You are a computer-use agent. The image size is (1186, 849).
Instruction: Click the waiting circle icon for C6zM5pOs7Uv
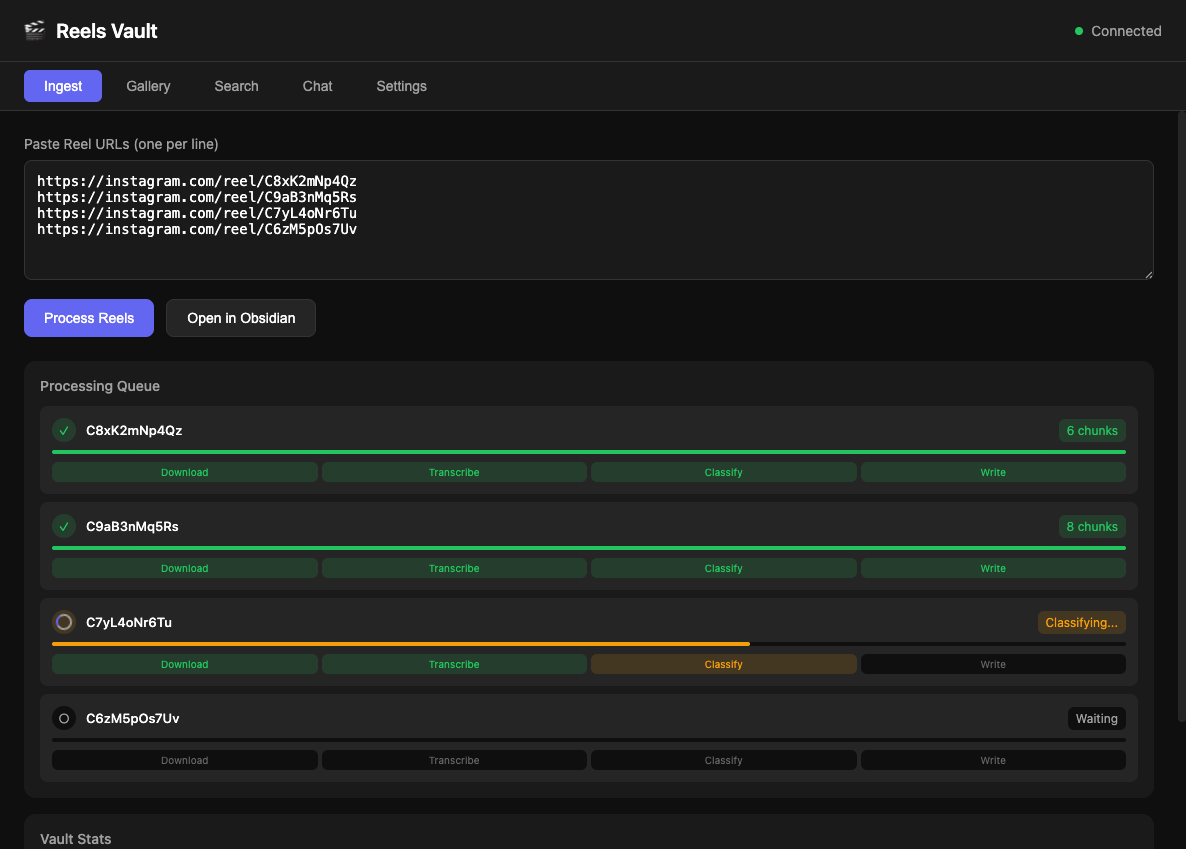(64, 718)
